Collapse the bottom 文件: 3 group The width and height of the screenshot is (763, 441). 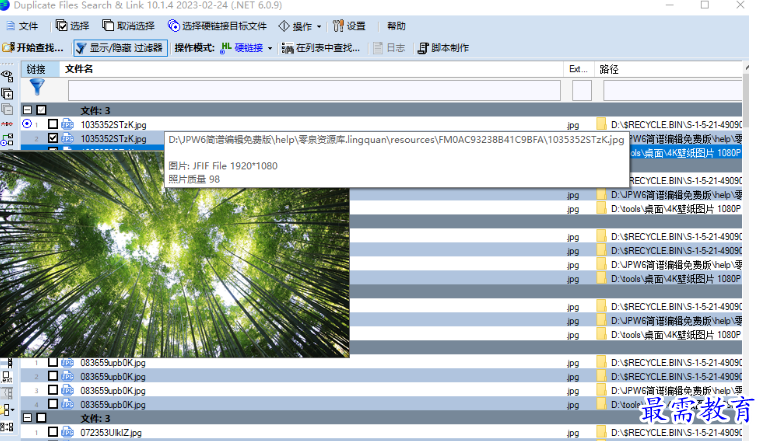[x=28, y=418]
